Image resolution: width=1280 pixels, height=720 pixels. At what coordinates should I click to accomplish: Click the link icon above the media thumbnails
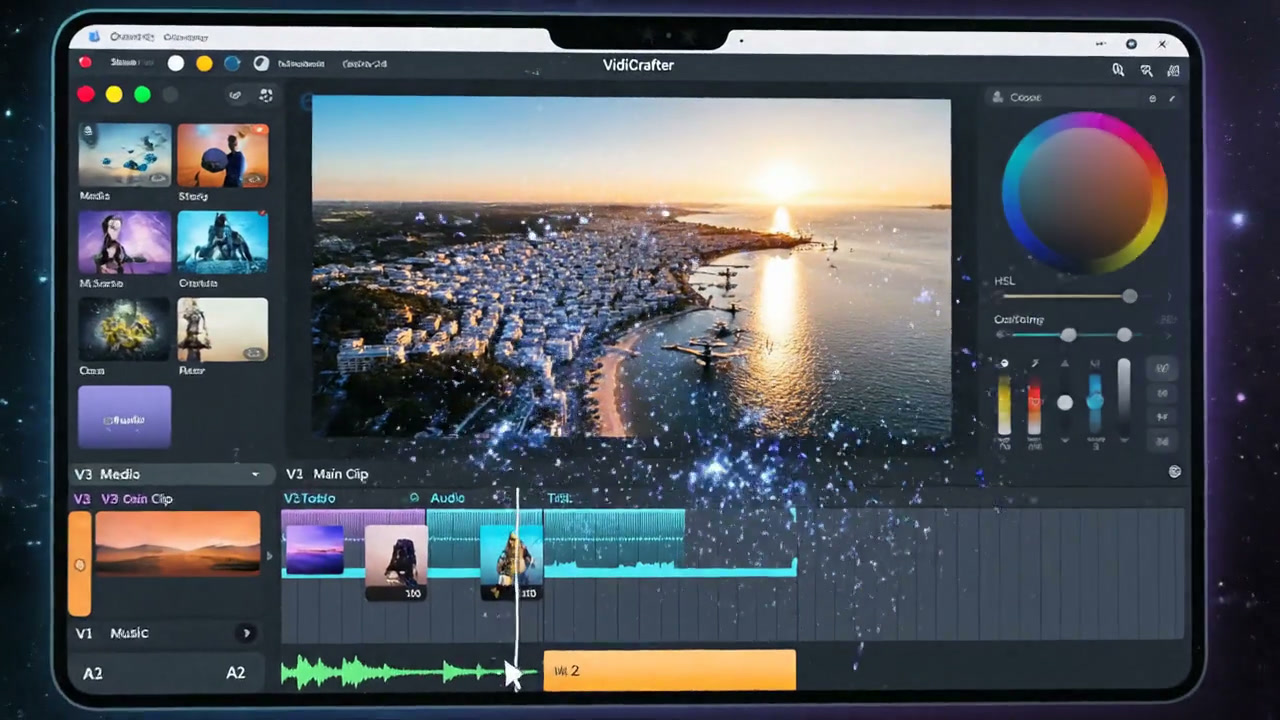tap(235, 96)
